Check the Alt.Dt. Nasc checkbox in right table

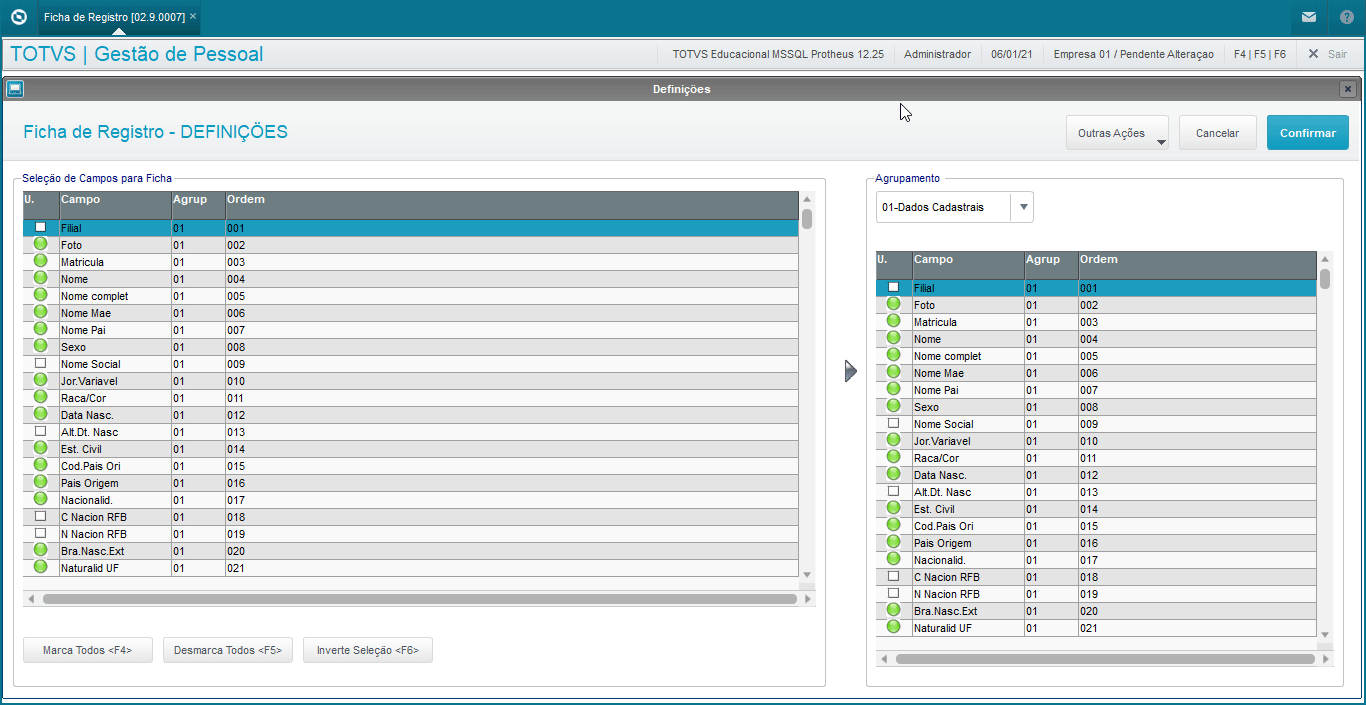(894, 491)
